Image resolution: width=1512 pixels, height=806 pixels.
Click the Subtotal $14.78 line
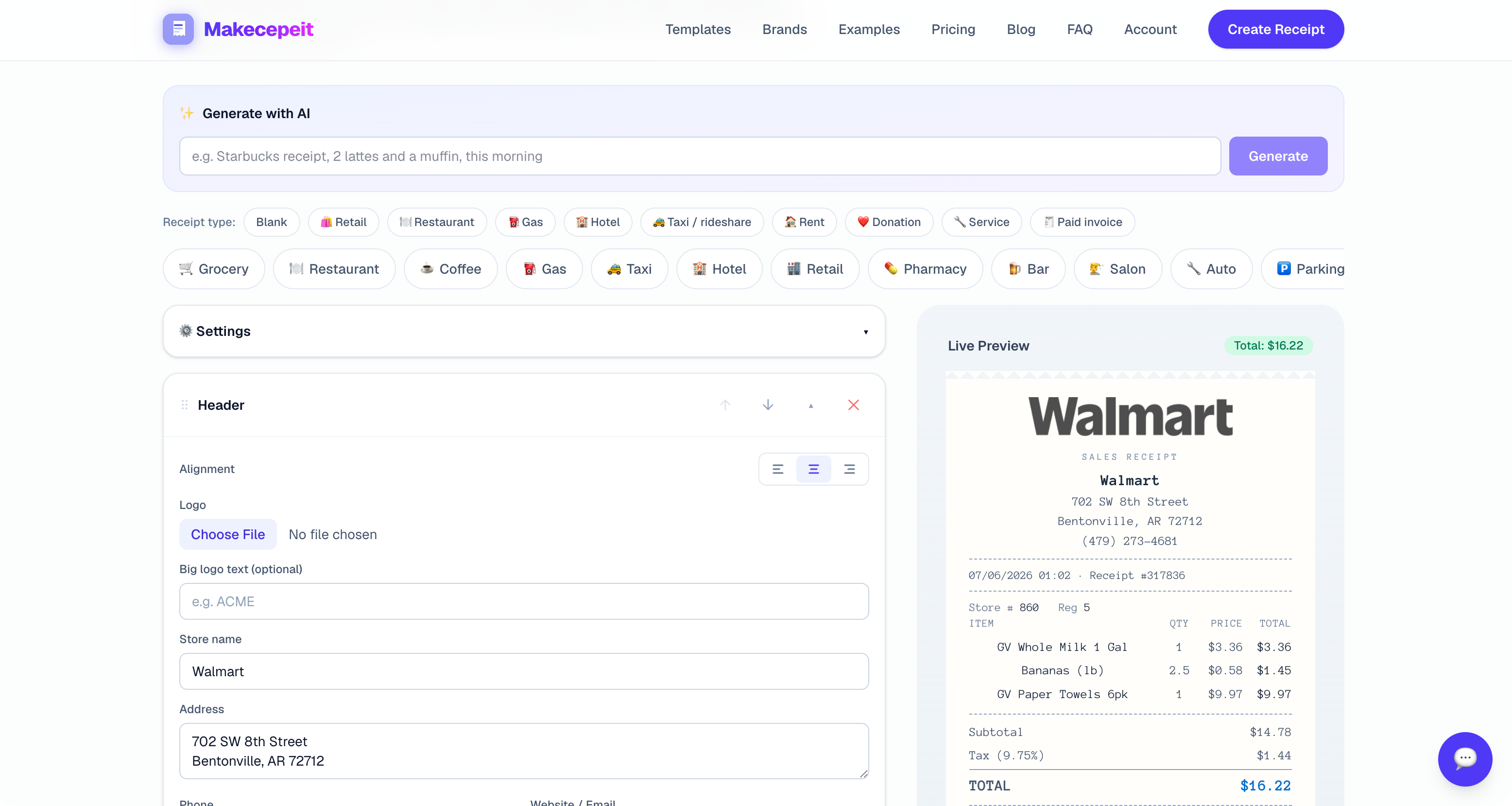click(1130, 732)
